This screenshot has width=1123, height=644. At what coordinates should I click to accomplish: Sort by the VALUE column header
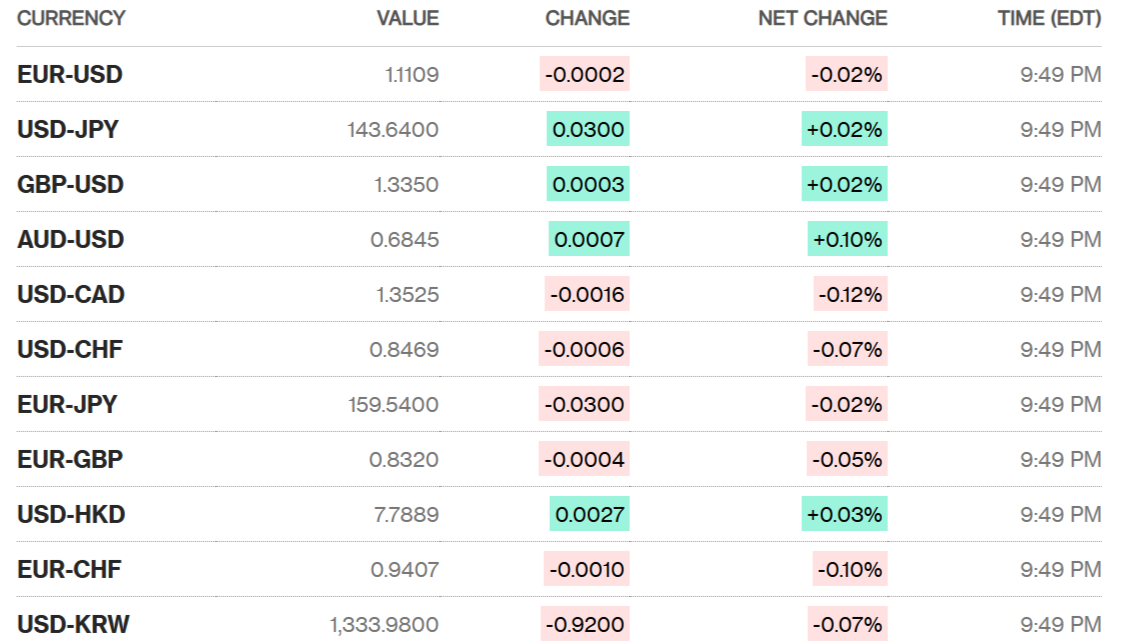[x=407, y=18]
